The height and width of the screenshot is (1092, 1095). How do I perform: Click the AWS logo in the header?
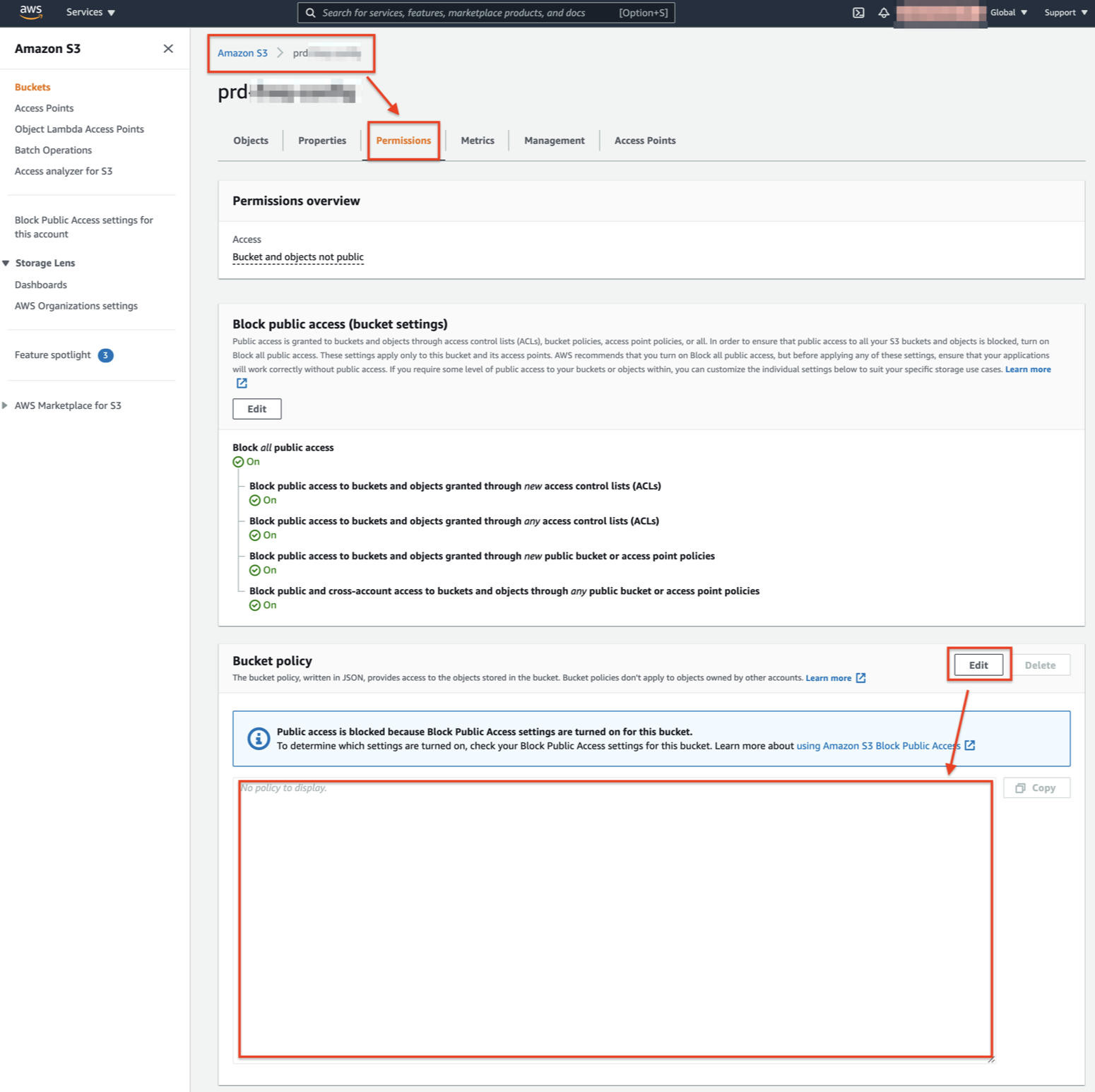pos(31,12)
